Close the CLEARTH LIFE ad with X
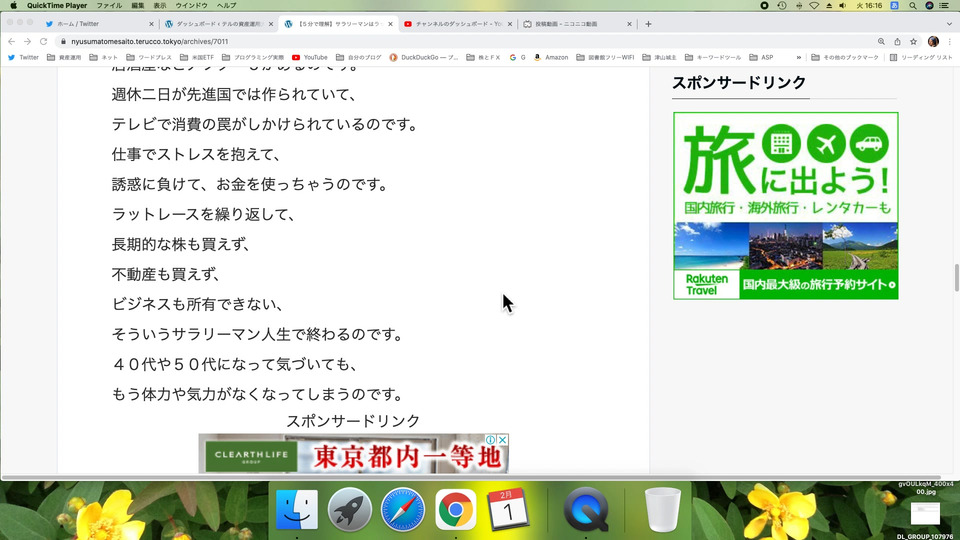Image resolution: width=960 pixels, height=540 pixels. pyautogui.click(x=502, y=440)
